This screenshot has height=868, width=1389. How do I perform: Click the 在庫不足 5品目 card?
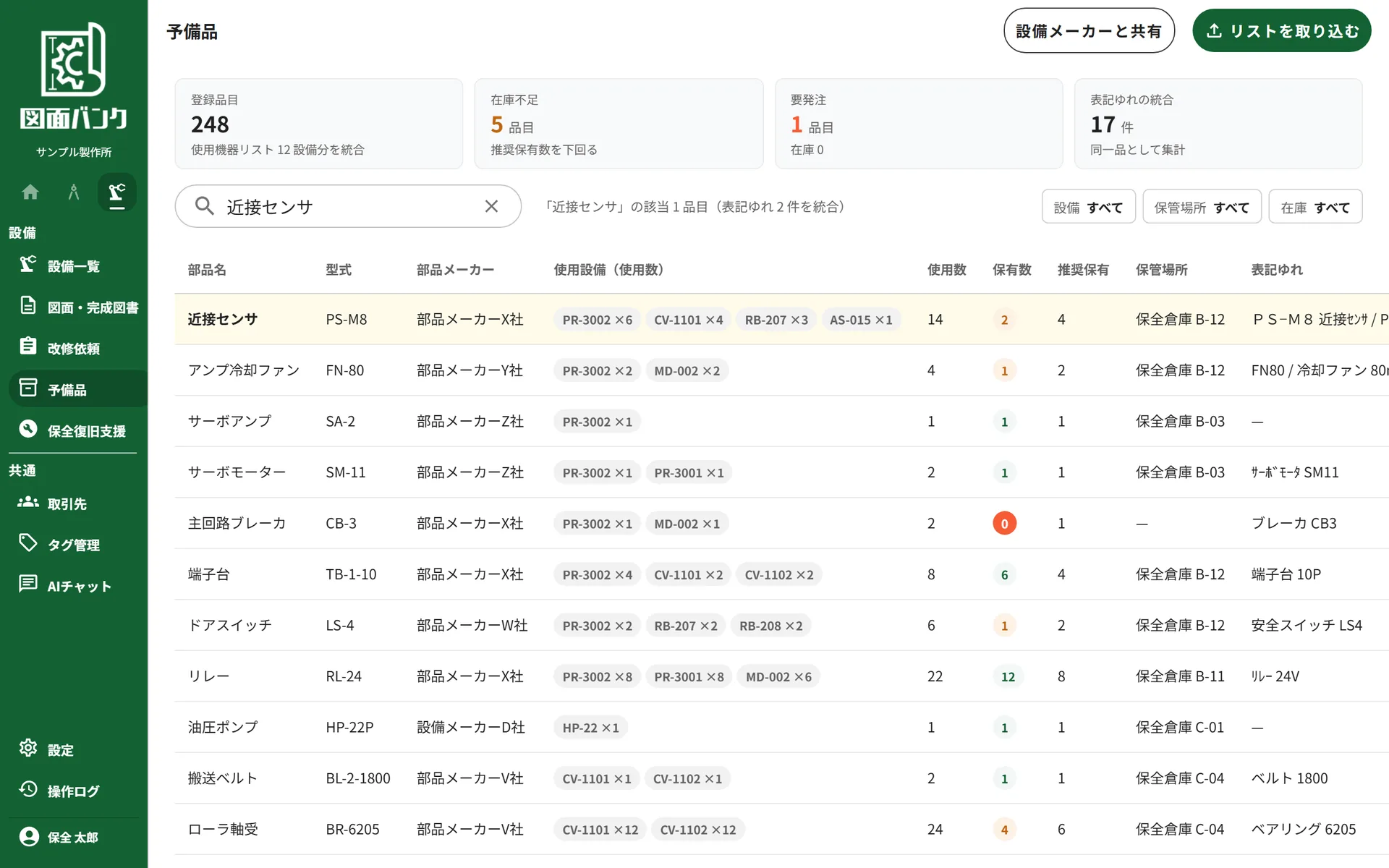tap(619, 124)
